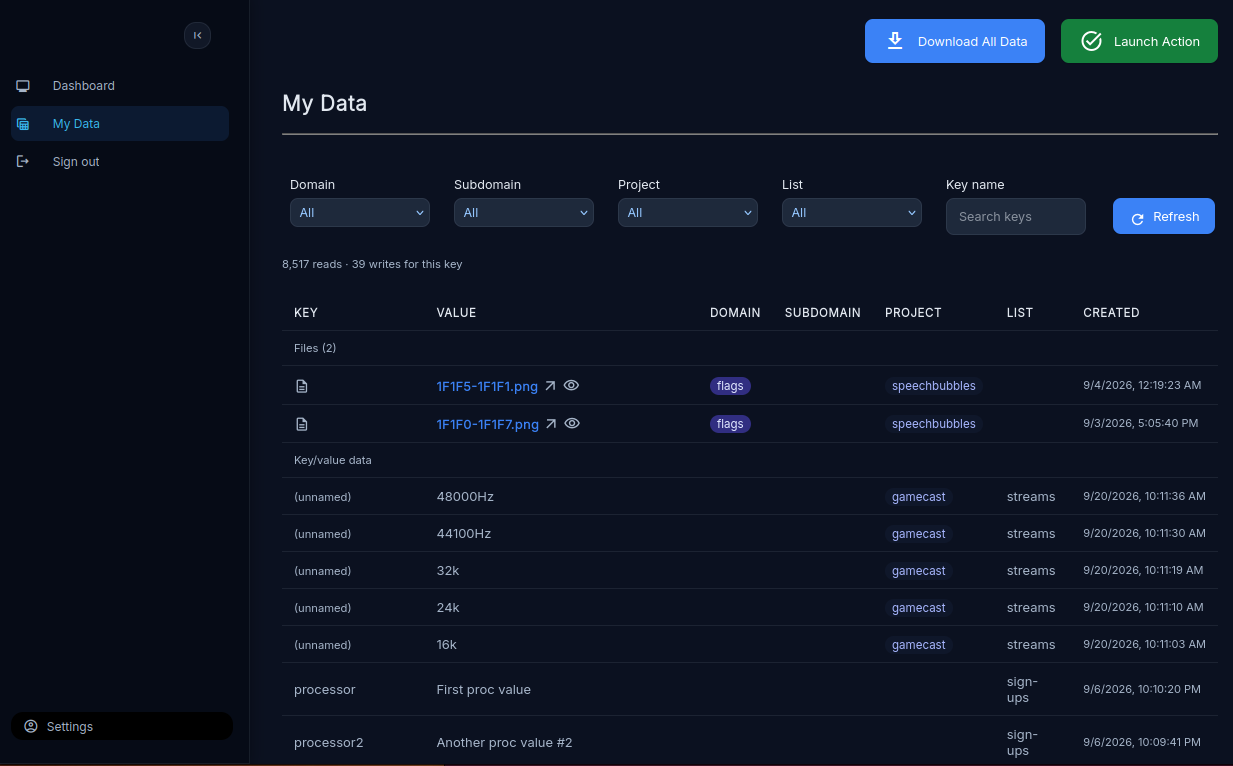The width and height of the screenshot is (1233, 766).
Task: Click the Settings user icon
Action: point(31,727)
